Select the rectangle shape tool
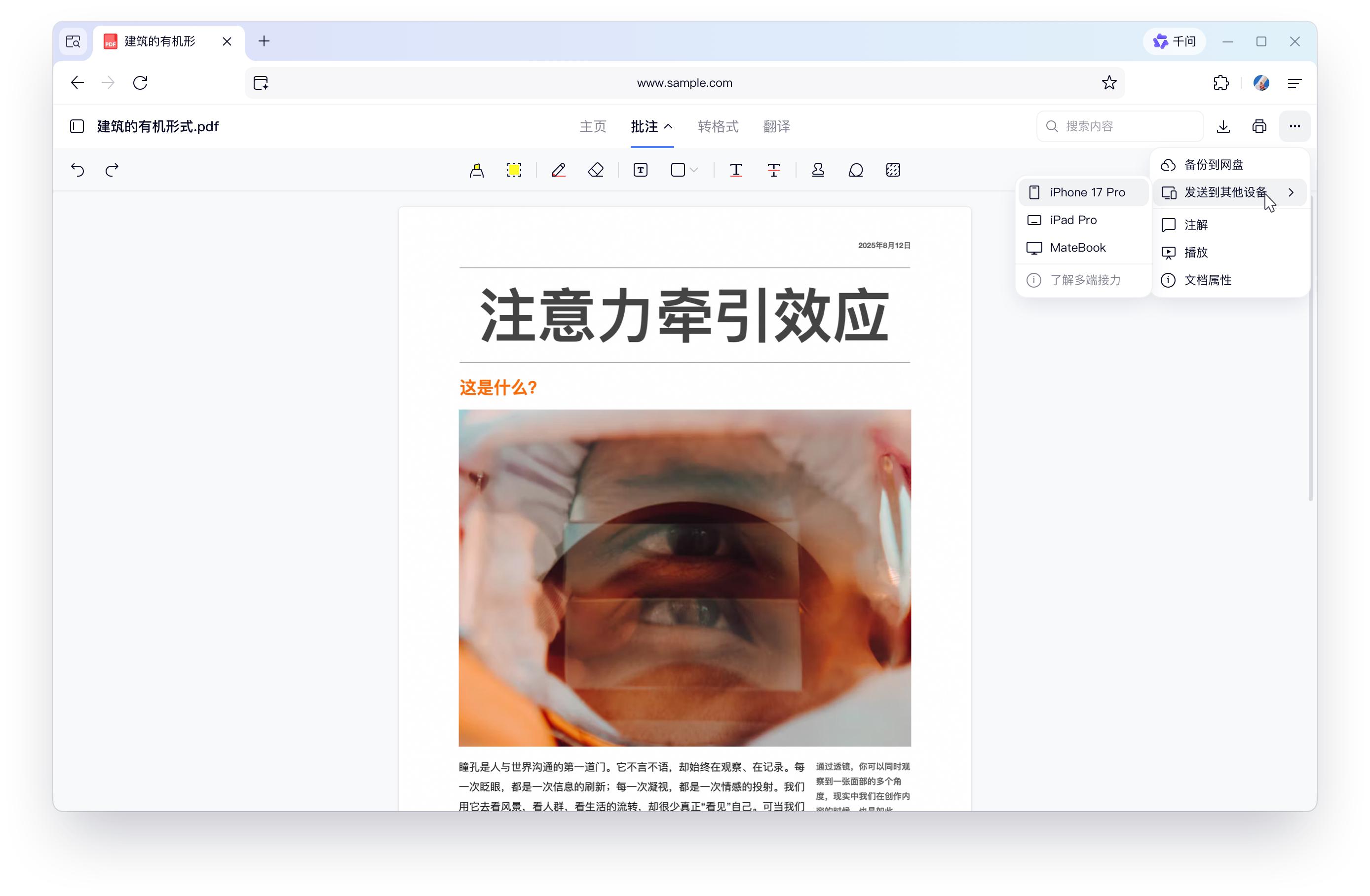The image size is (1370, 896). coord(678,170)
